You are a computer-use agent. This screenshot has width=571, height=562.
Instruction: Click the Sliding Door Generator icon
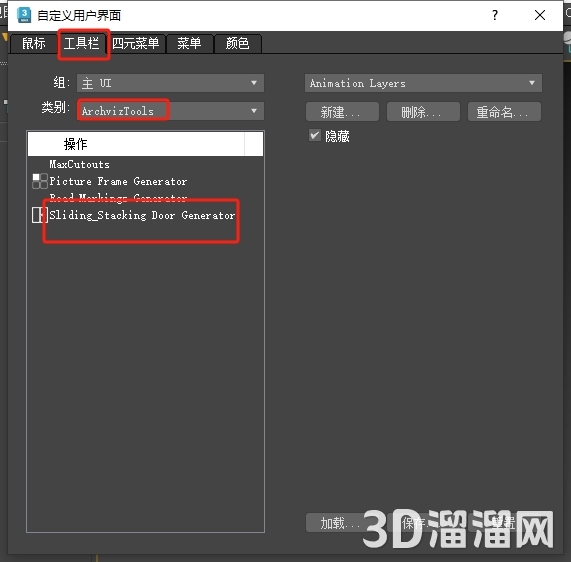(40, 215)
